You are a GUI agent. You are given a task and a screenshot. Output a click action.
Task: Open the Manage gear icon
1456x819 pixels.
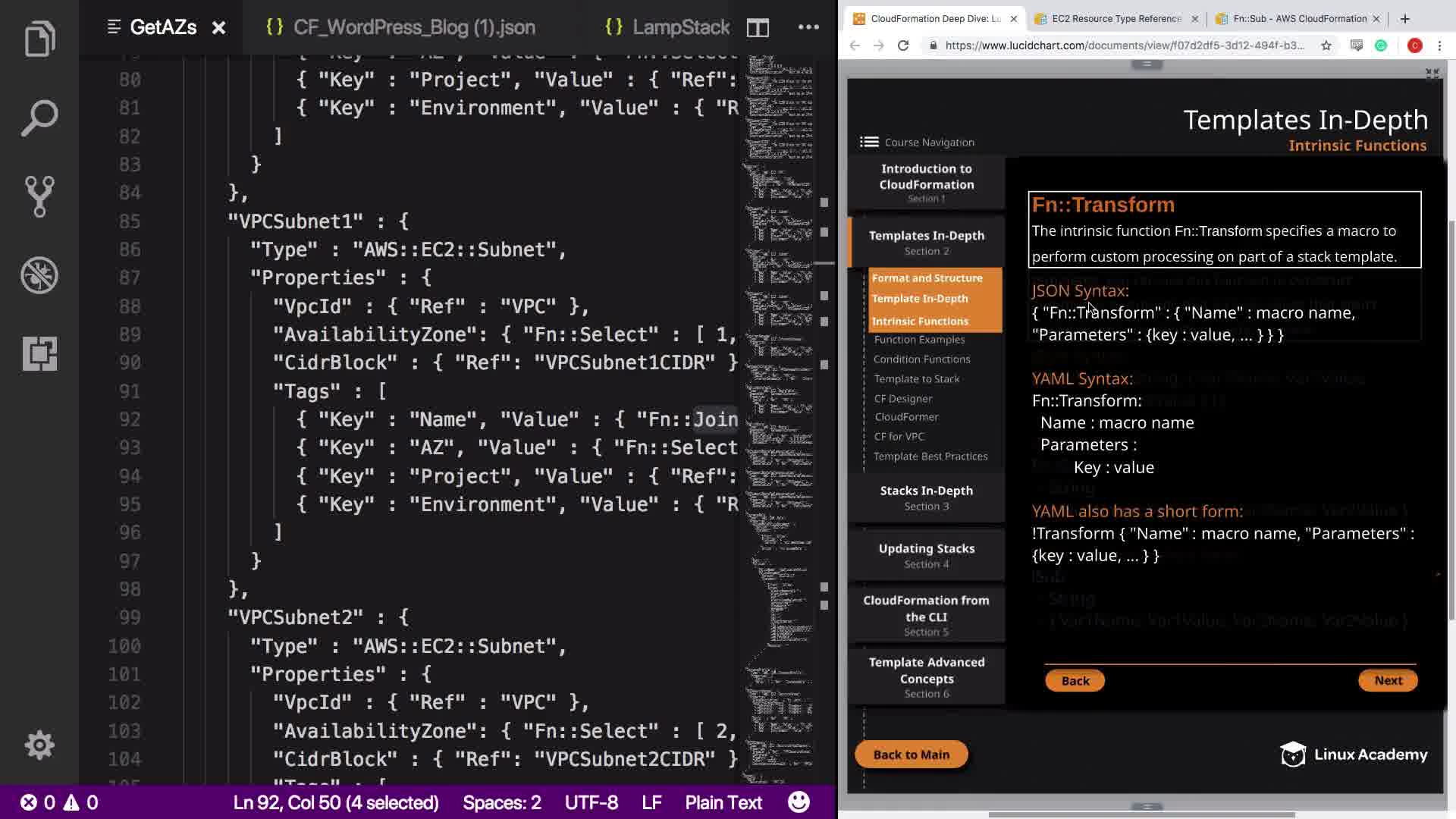coord(39,745)
